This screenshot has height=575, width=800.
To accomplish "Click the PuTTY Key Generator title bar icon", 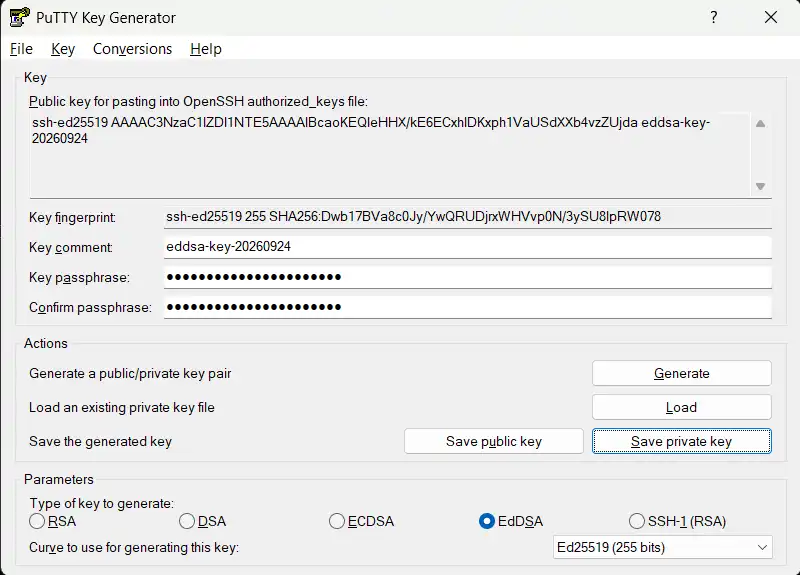I will (x=19, y=17).
